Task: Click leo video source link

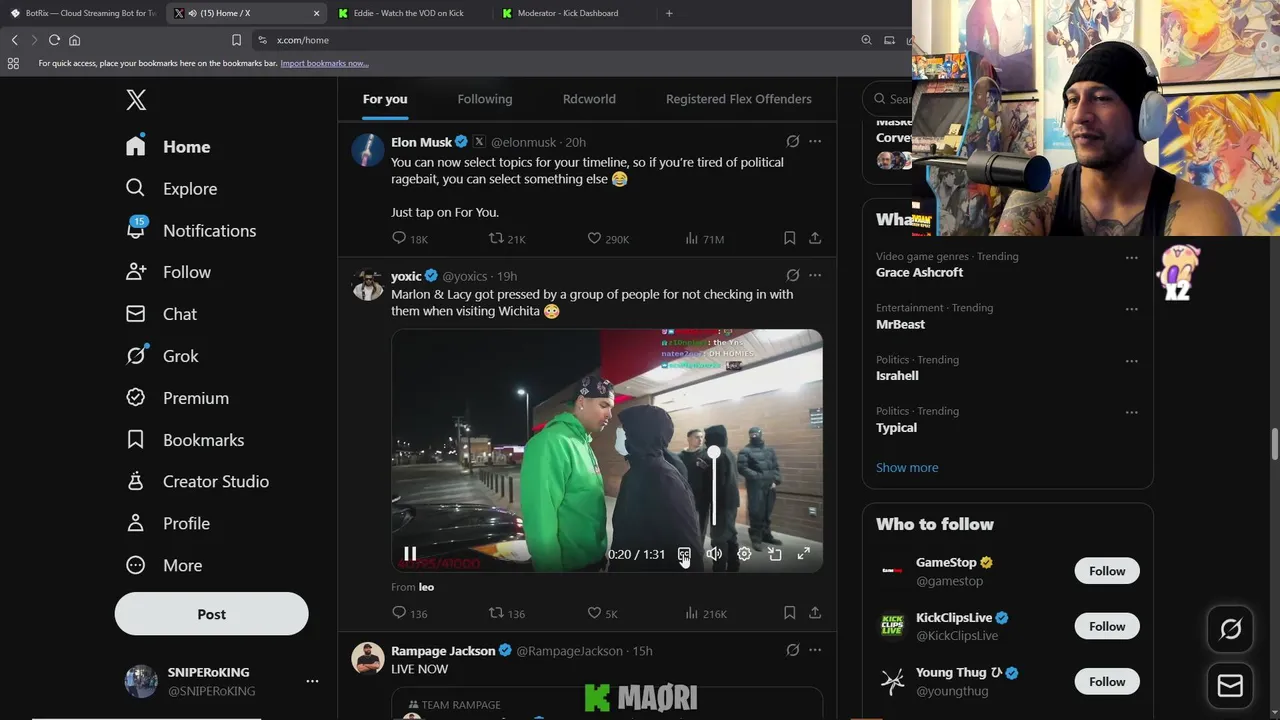Action: (x=426, y=587)
